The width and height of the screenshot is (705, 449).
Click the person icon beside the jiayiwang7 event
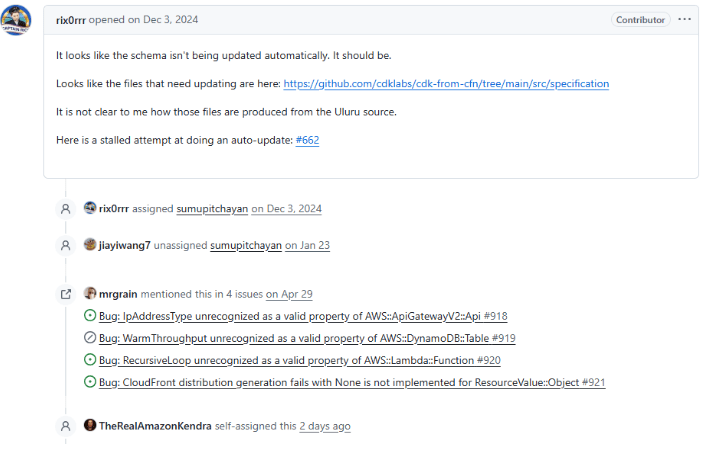click(66, 245)
